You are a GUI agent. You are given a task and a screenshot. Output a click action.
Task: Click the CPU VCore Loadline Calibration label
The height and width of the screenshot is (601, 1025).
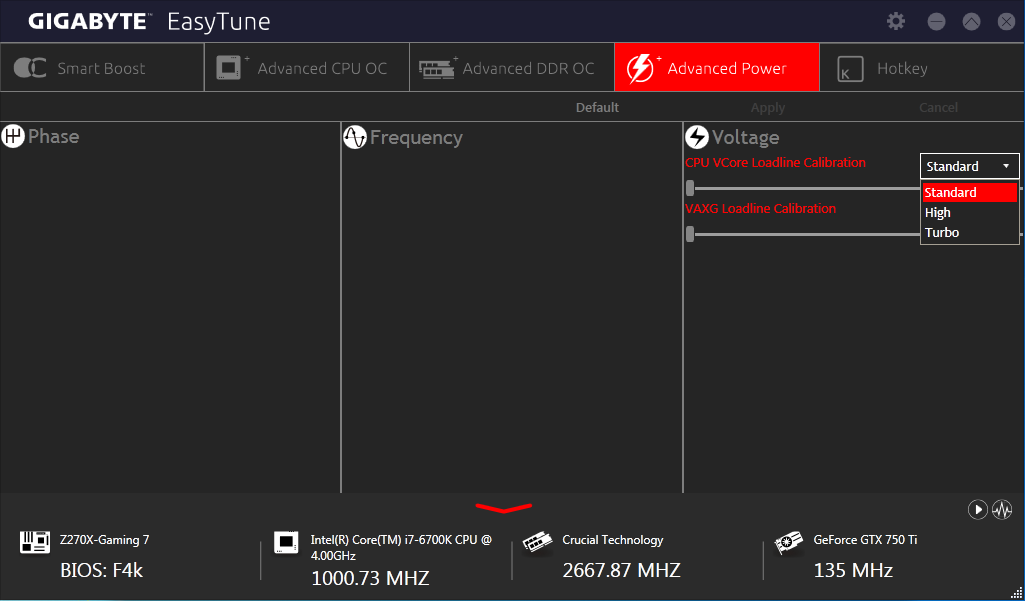(x=775, y=162)
